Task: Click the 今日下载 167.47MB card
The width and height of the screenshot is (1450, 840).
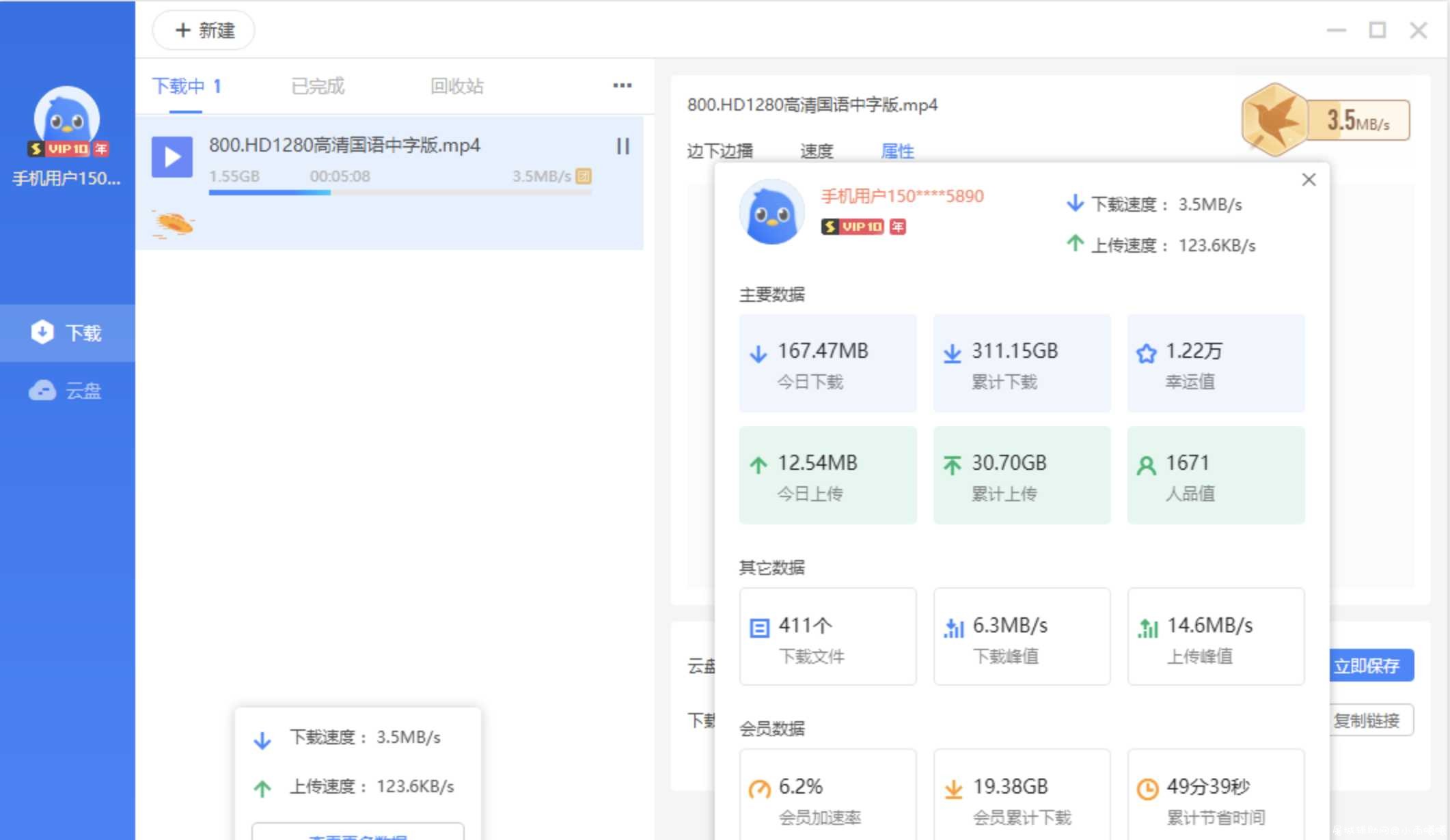Action: [827, 363]
